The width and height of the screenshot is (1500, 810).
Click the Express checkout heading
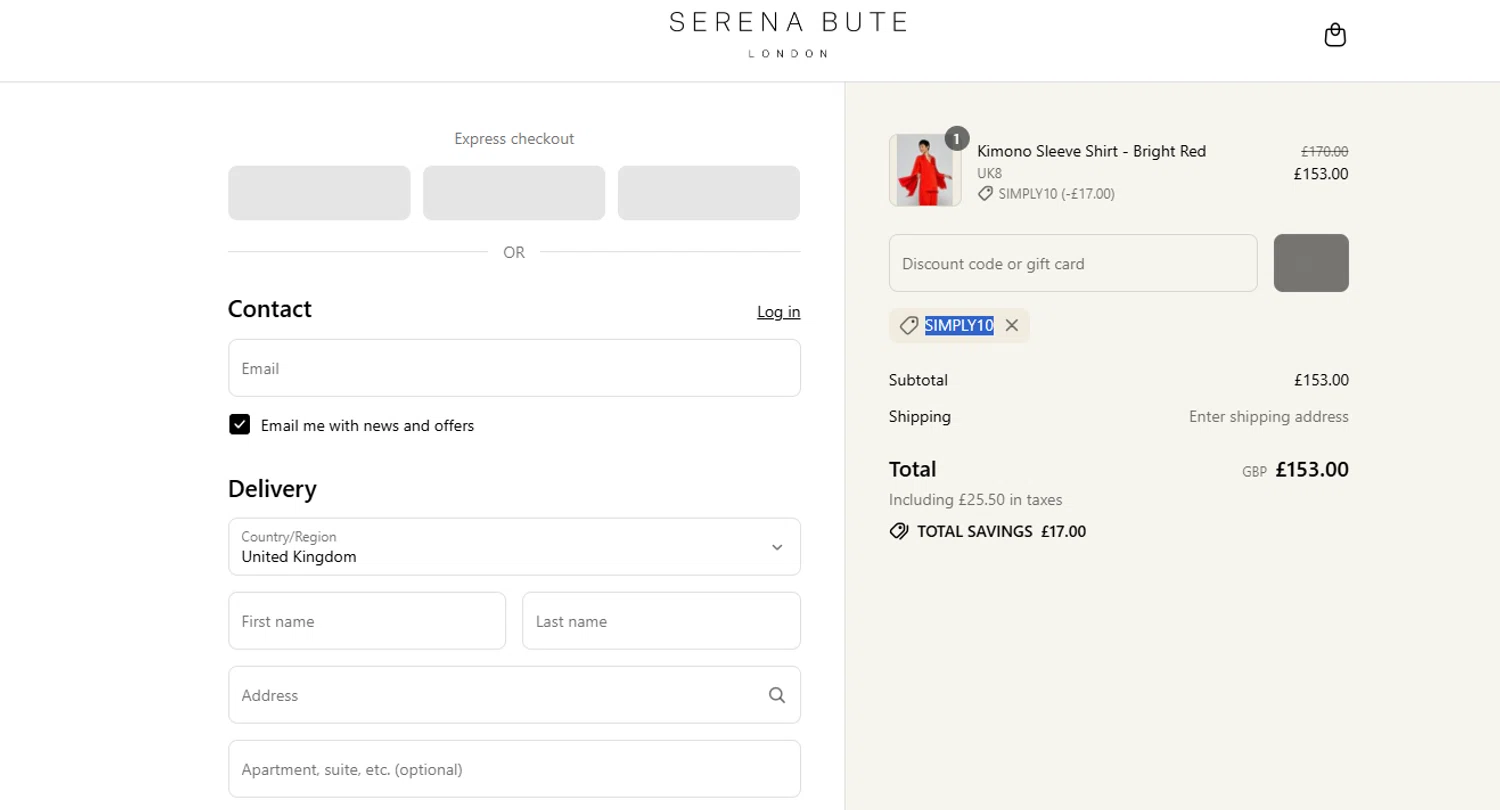514,139
